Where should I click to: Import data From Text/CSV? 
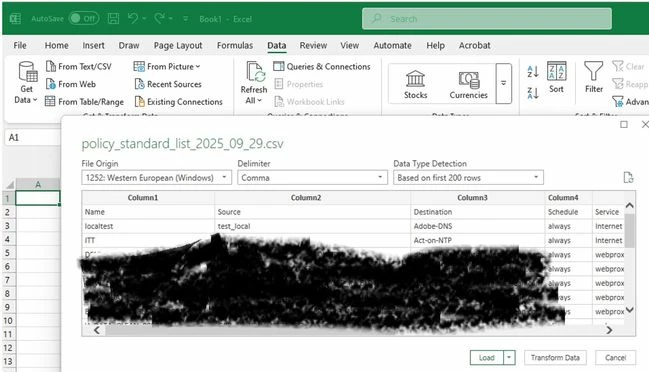(79, 66)
